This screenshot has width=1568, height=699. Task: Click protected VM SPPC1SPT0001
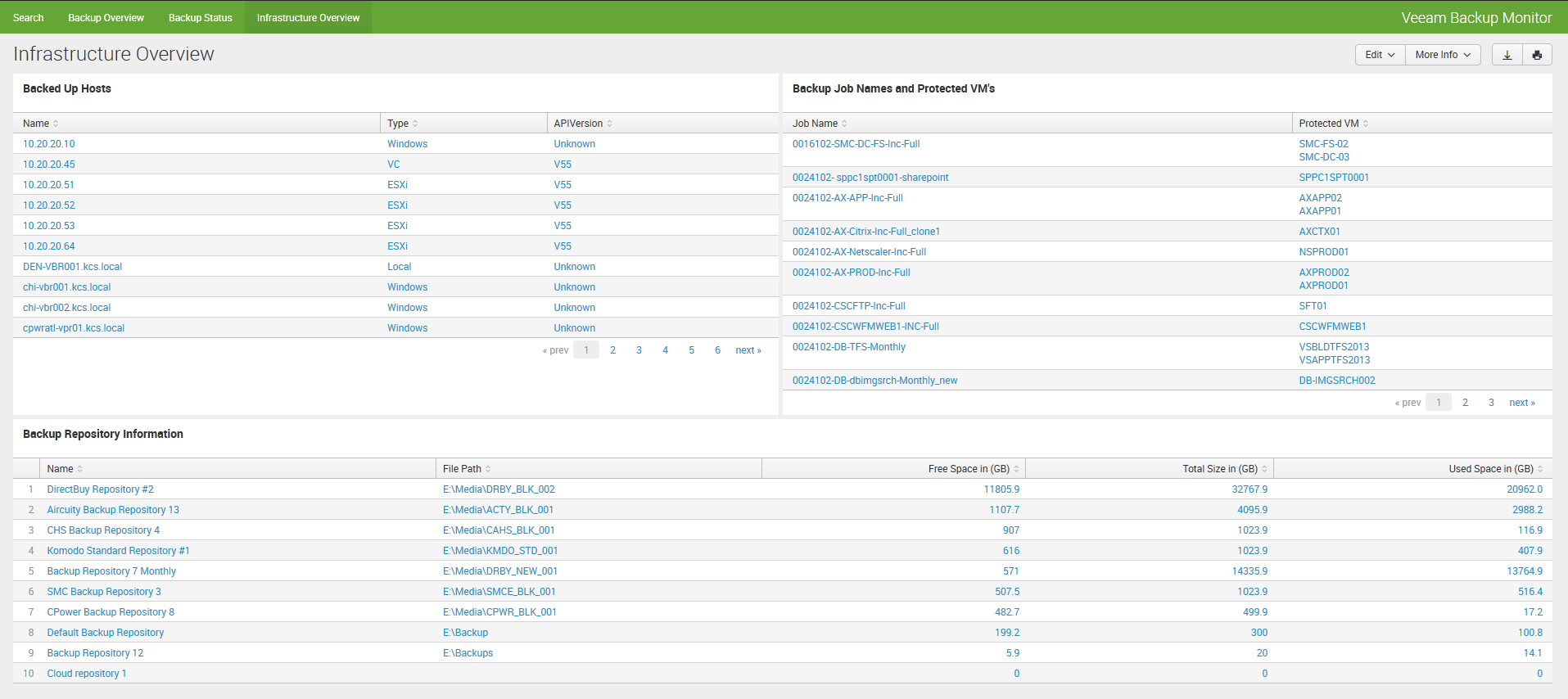[1334, 178]
